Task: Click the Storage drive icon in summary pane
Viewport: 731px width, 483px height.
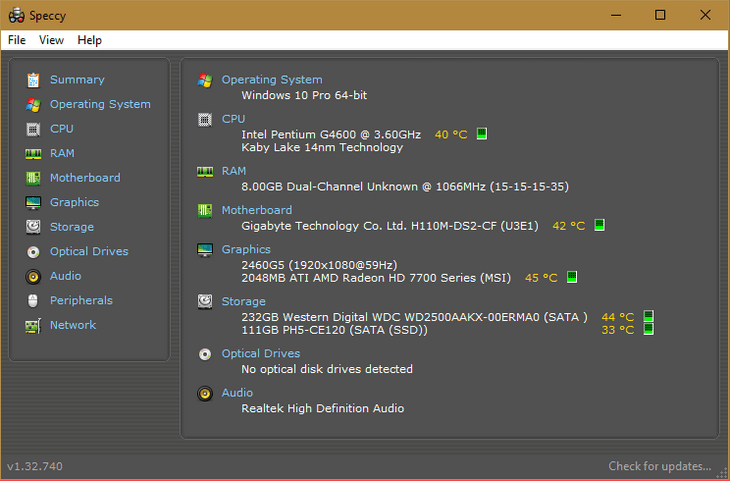Action: coord(205,302)
